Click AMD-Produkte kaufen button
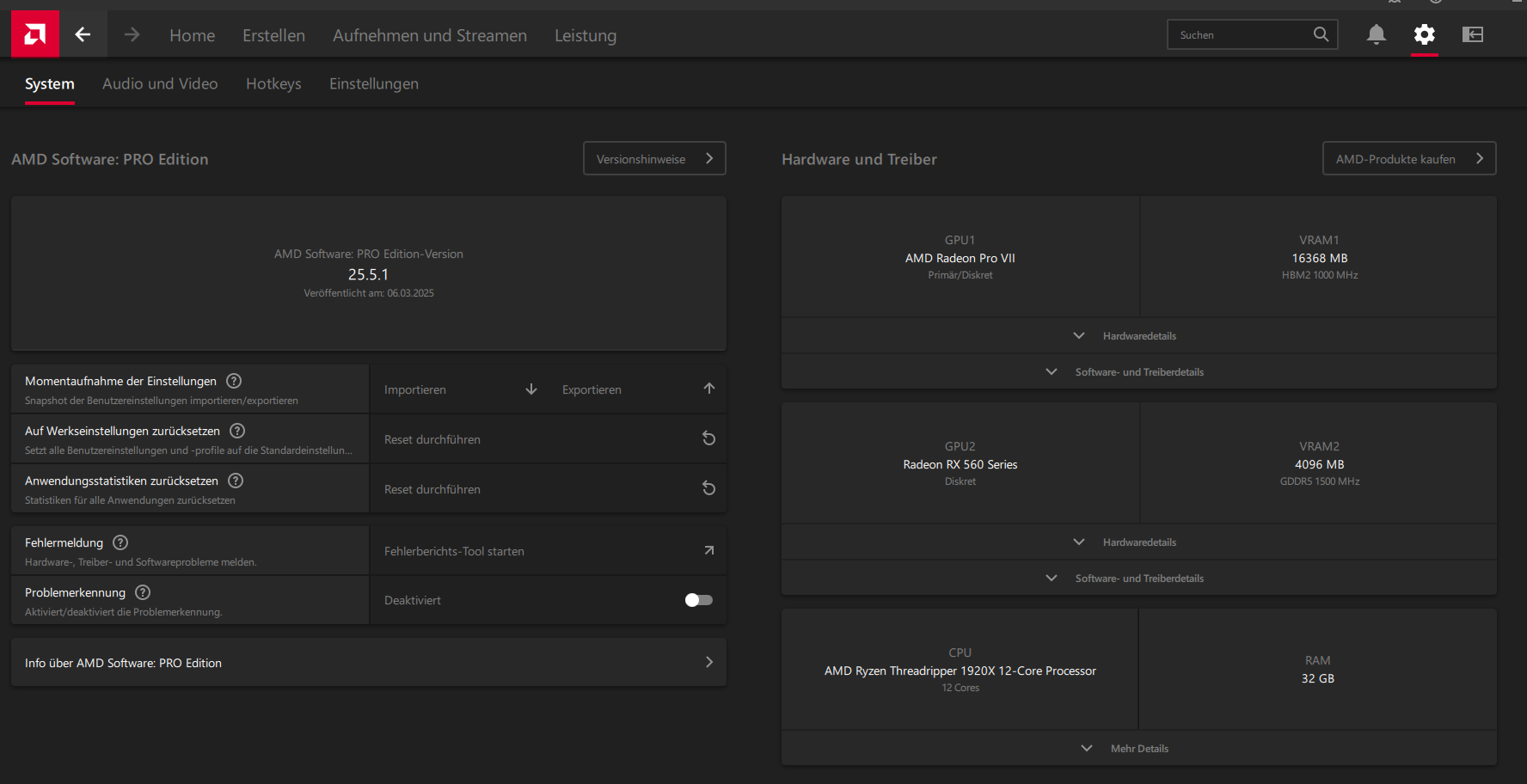Screen dimensions: 1527x784 1409,158
